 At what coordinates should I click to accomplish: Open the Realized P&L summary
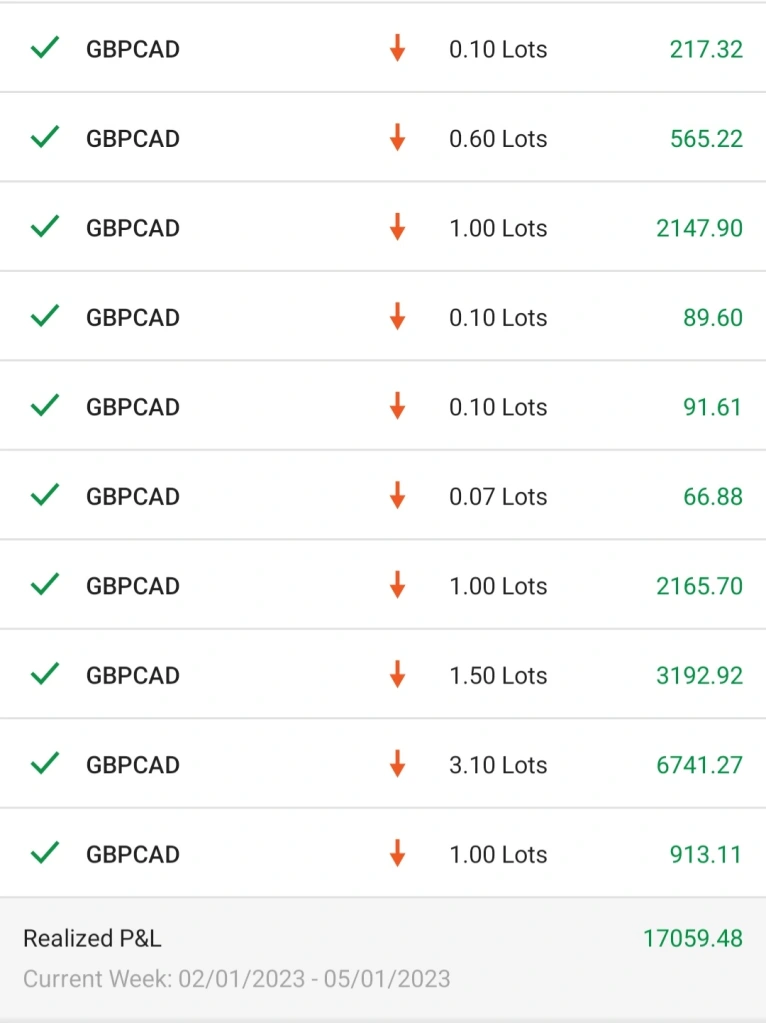[383, 956]
